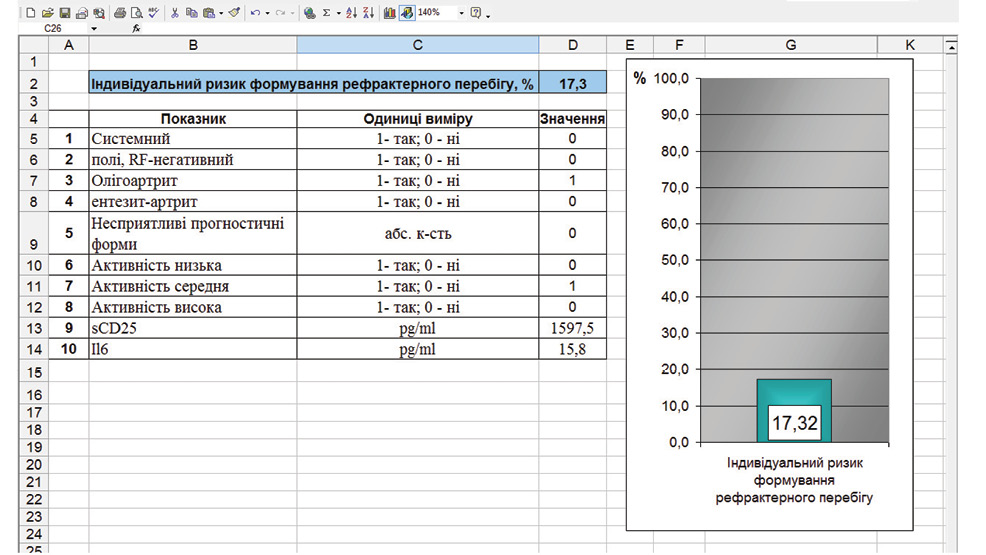Sort descending Z to A

tap(368, 13)
